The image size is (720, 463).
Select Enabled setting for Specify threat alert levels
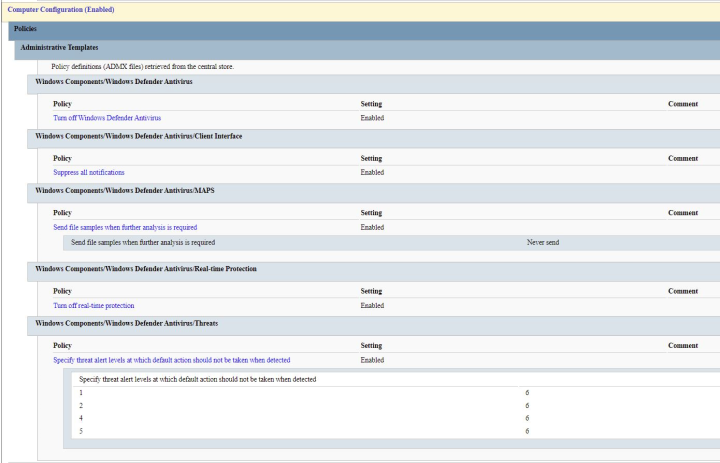[x=372, y=360]
